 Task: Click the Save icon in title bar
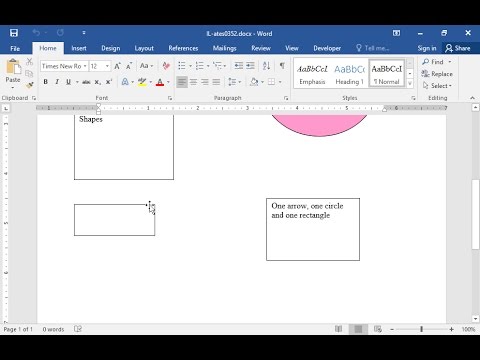coord(14,33)
